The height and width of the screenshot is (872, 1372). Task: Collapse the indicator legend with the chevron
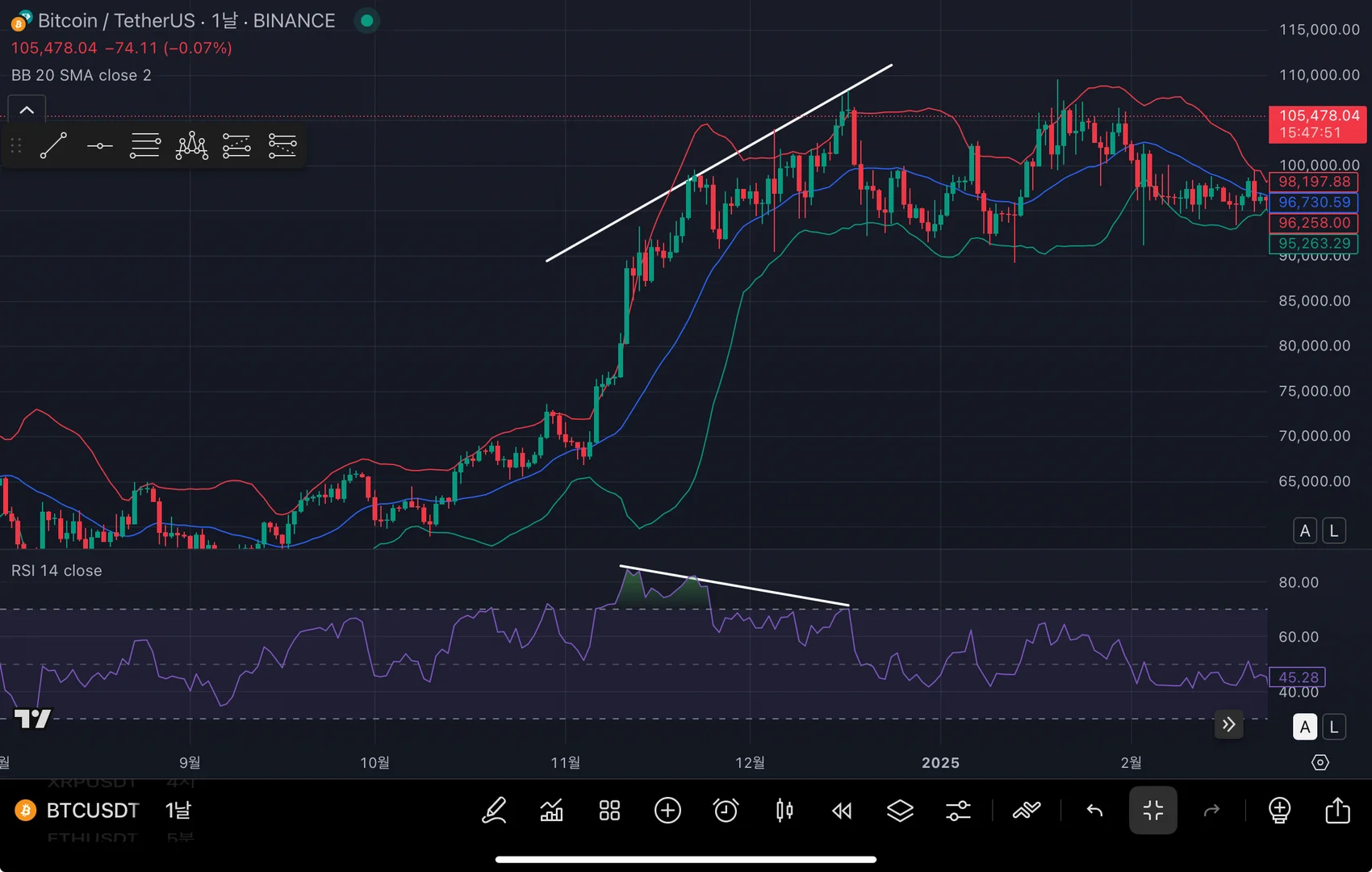[27, 110]
